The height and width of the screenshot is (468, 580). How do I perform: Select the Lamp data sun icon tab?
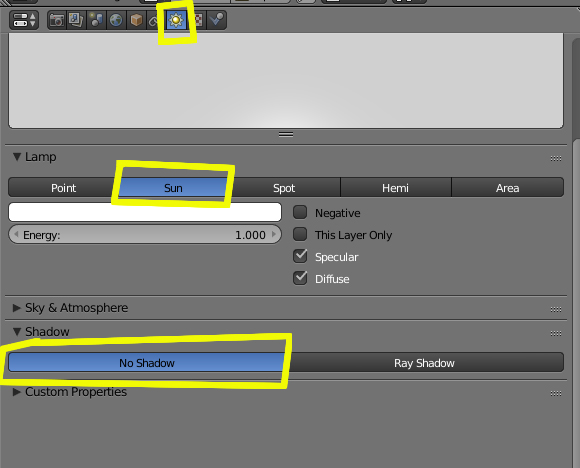click(x=176, y=20)
